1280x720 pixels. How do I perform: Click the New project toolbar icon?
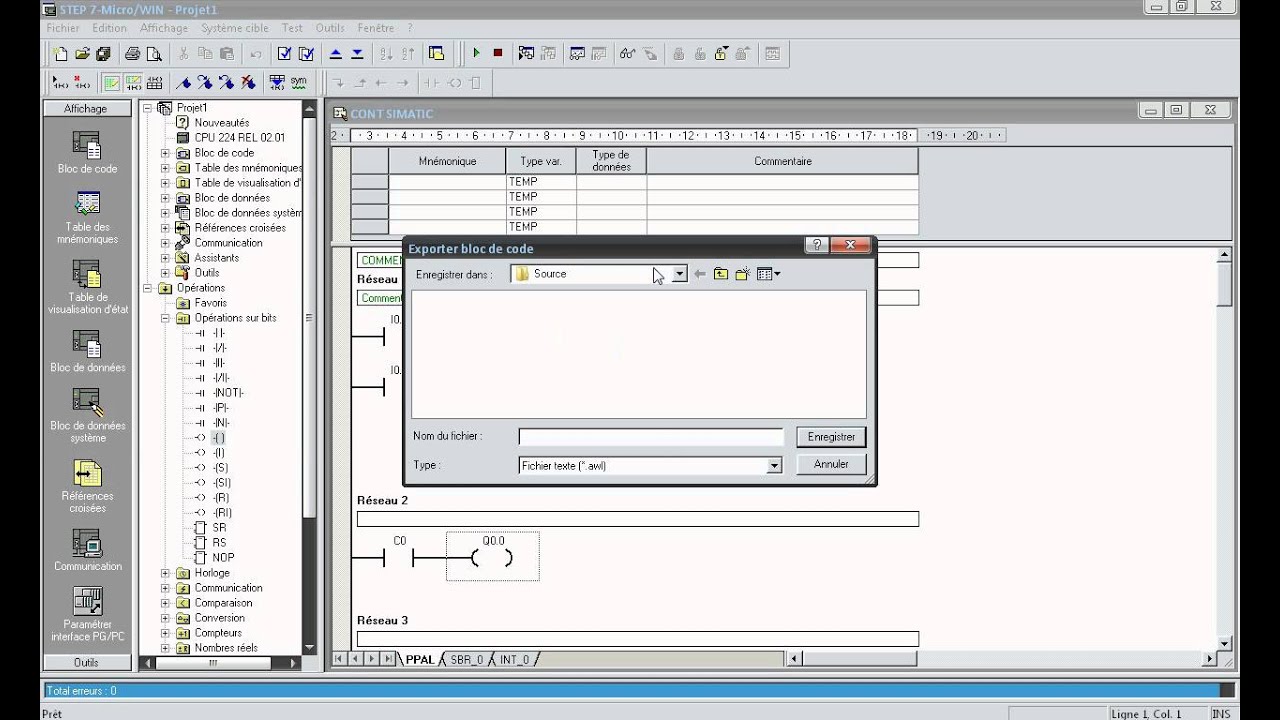tap(60, 54)
